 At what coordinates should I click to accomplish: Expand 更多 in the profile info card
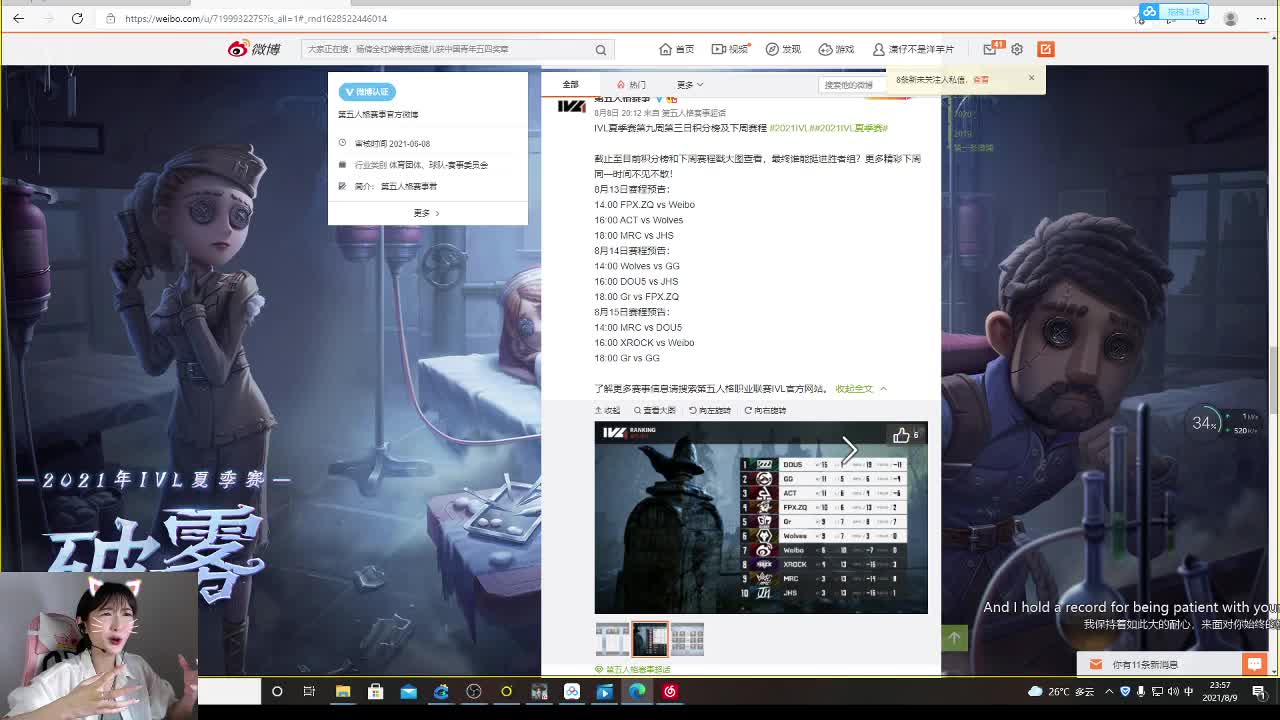click(x=426, y=213)
